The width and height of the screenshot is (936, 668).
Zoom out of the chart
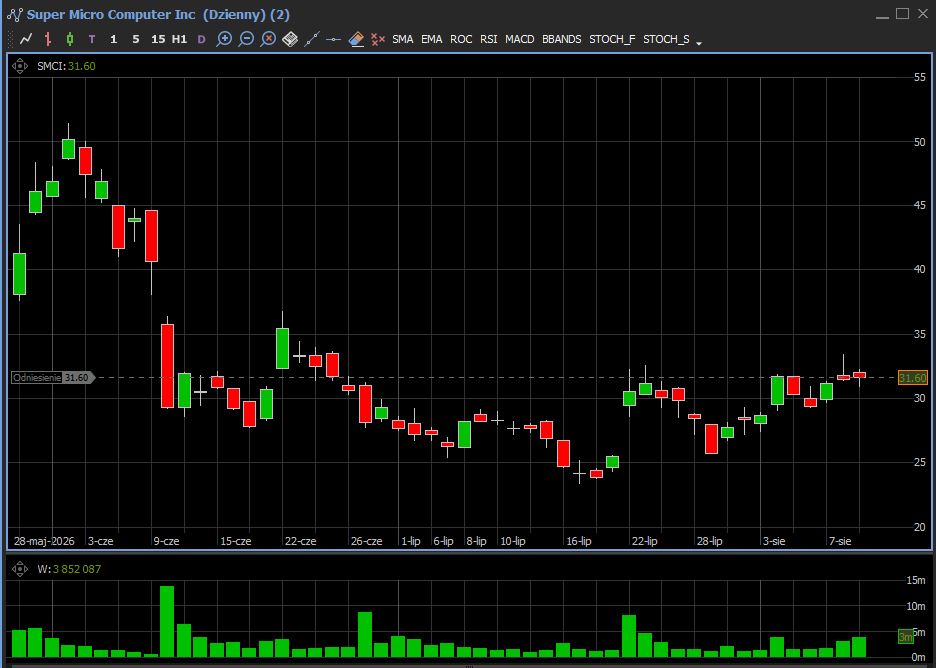tap(246, 39)
